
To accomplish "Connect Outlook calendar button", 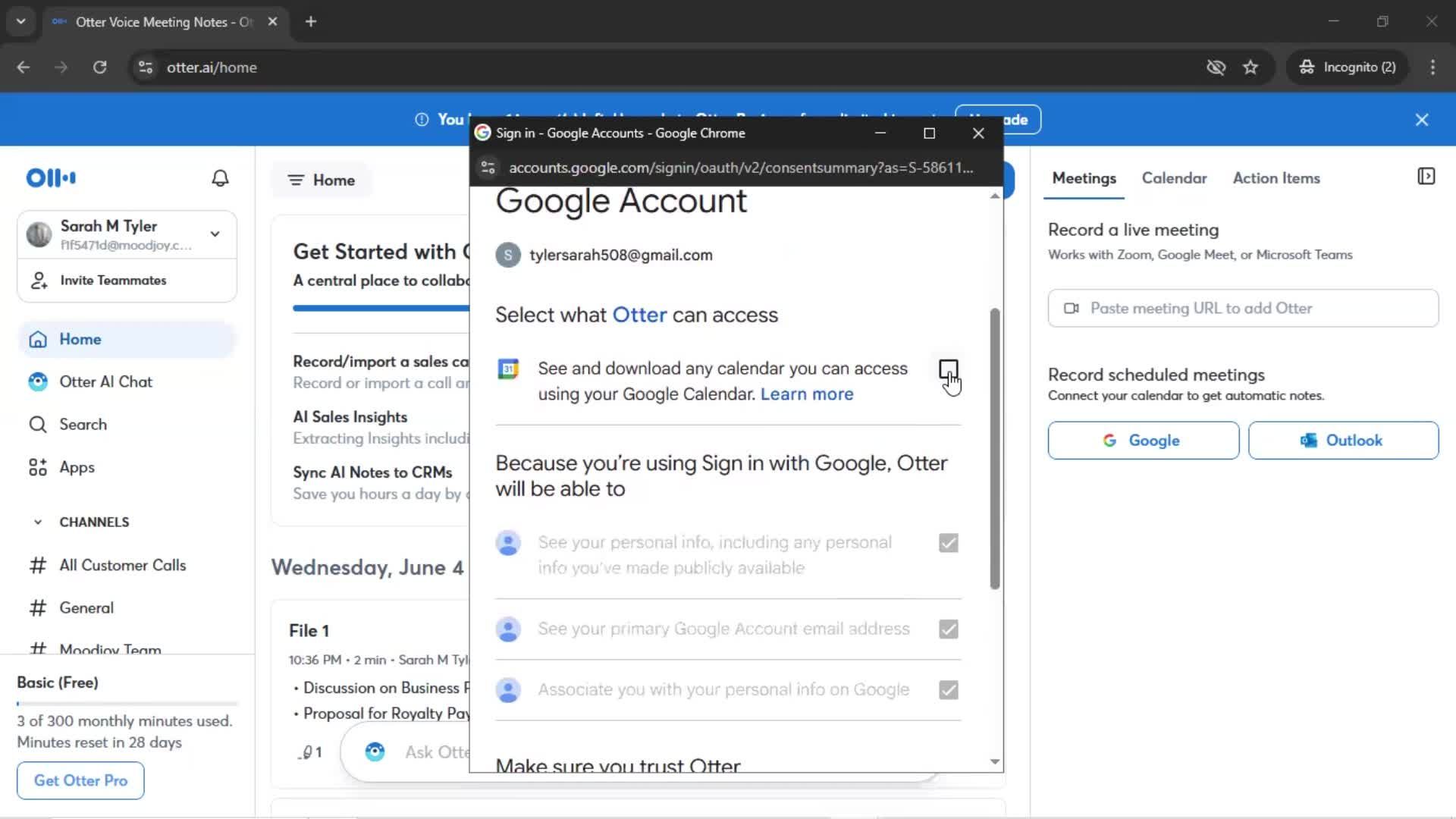I will point(1343,441).
